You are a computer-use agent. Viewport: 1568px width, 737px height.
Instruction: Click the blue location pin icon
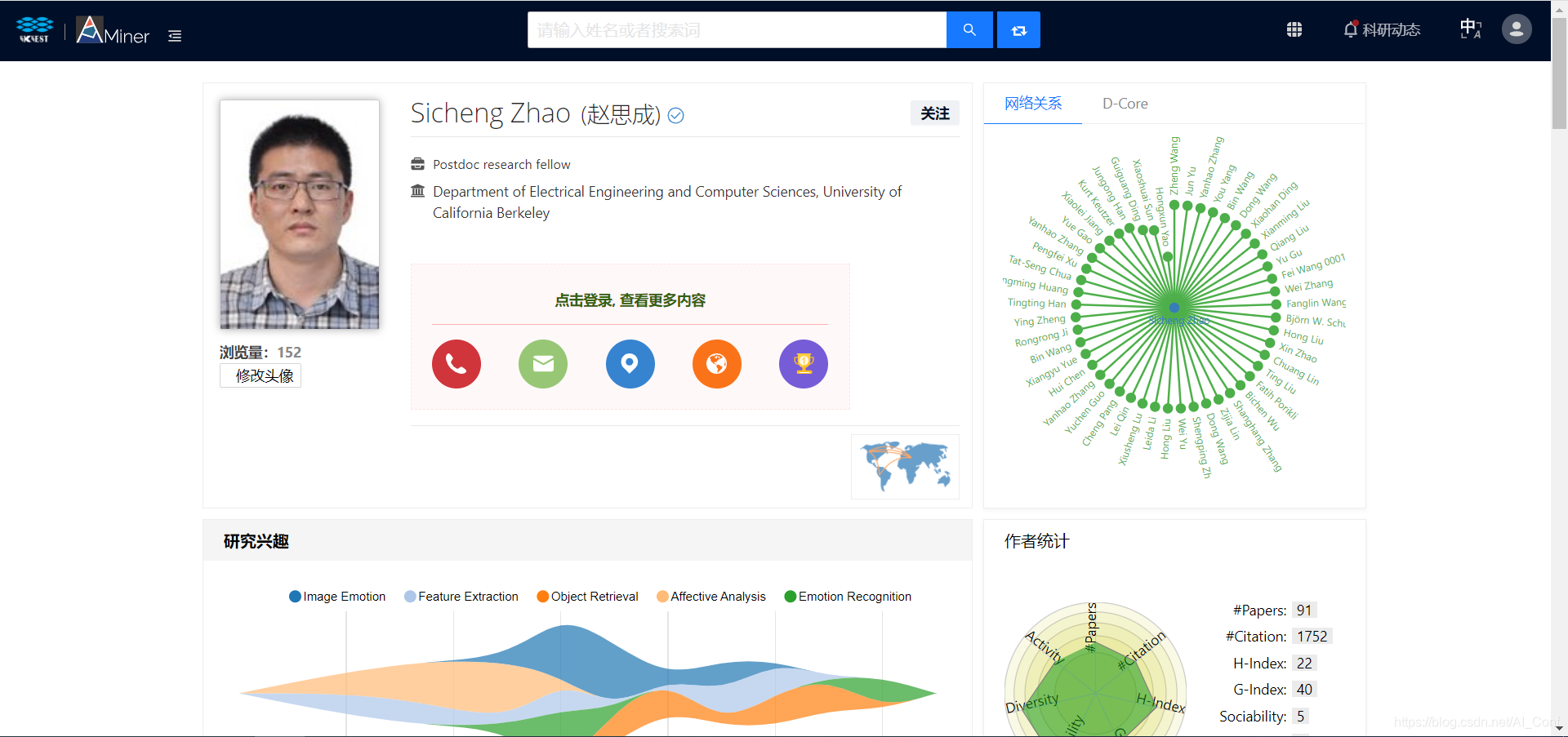pyautogui.click(x=630, y=364)
